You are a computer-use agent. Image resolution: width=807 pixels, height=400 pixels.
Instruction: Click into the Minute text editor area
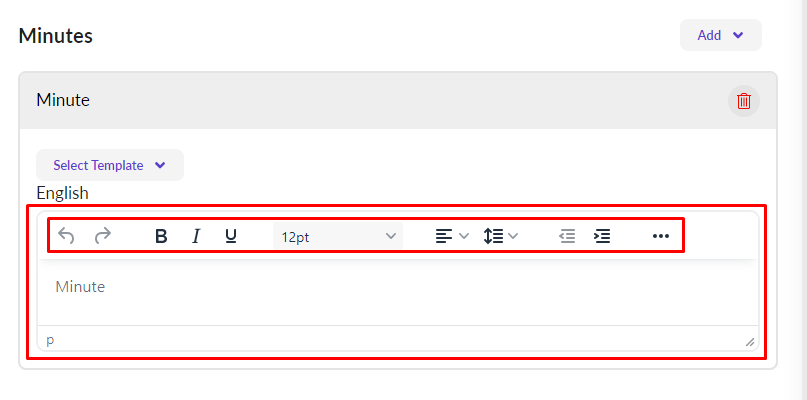pyautogui.click(x=398, y=292)
